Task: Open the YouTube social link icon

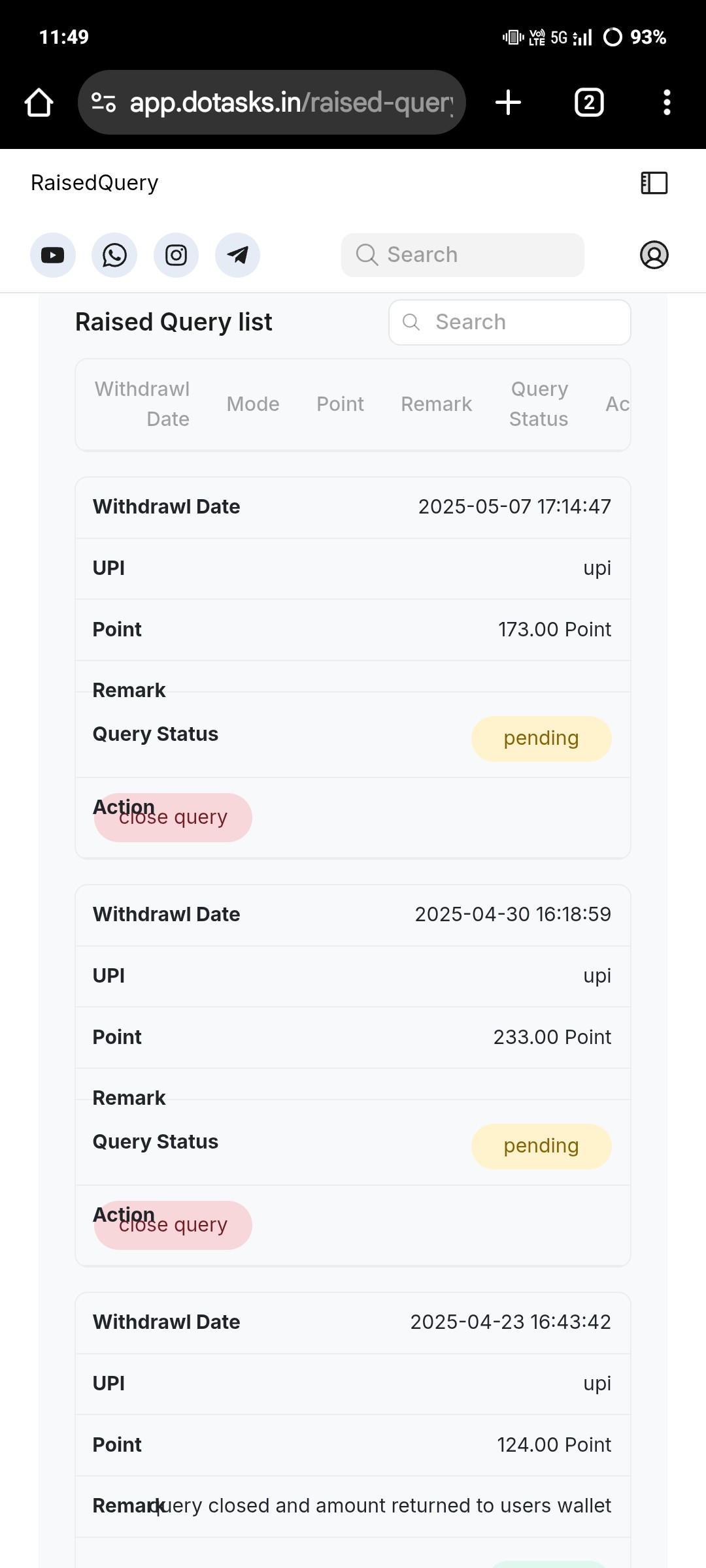Action: coord(53,255)
